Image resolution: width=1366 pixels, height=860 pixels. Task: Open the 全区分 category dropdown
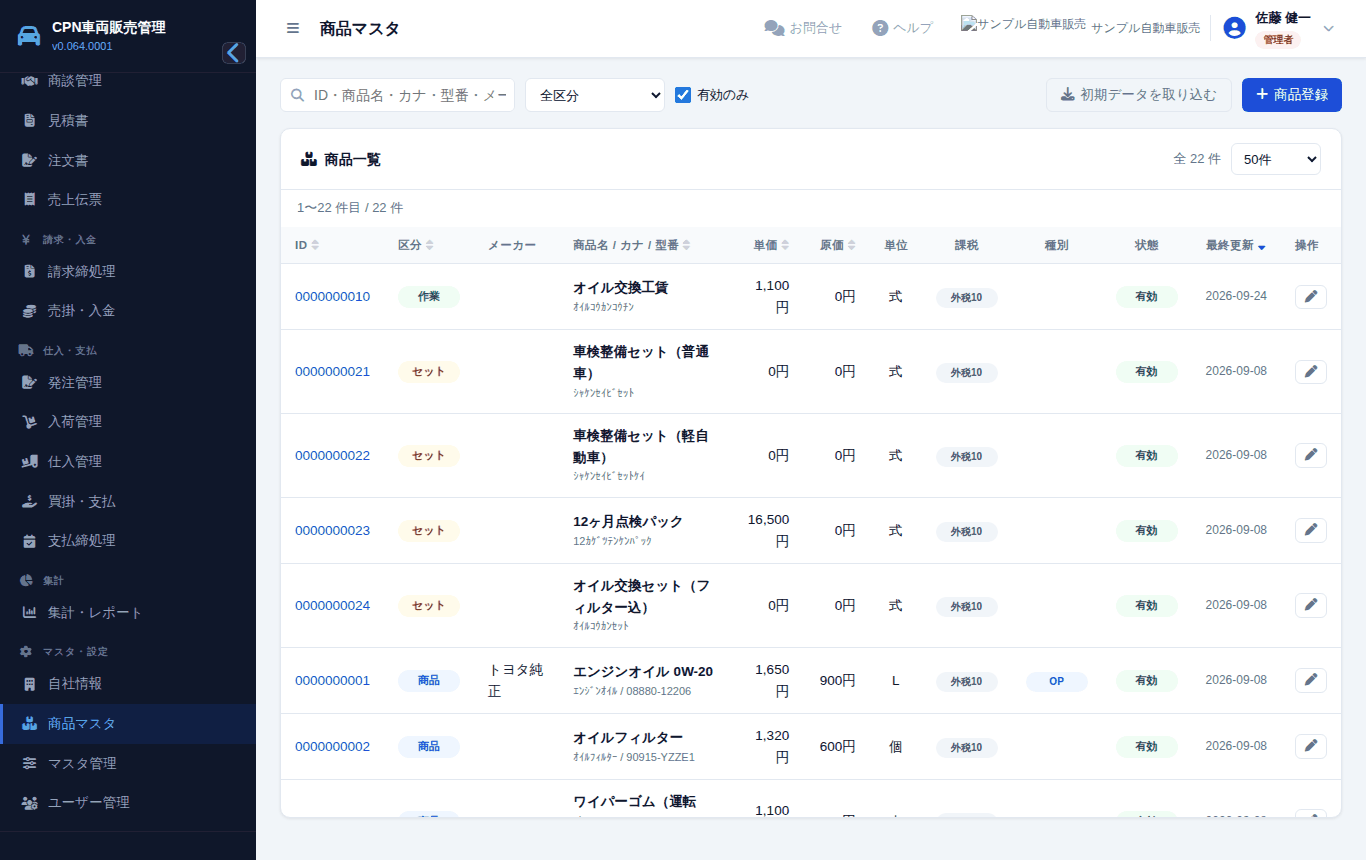pyautogui.click(x=595, y=95)
